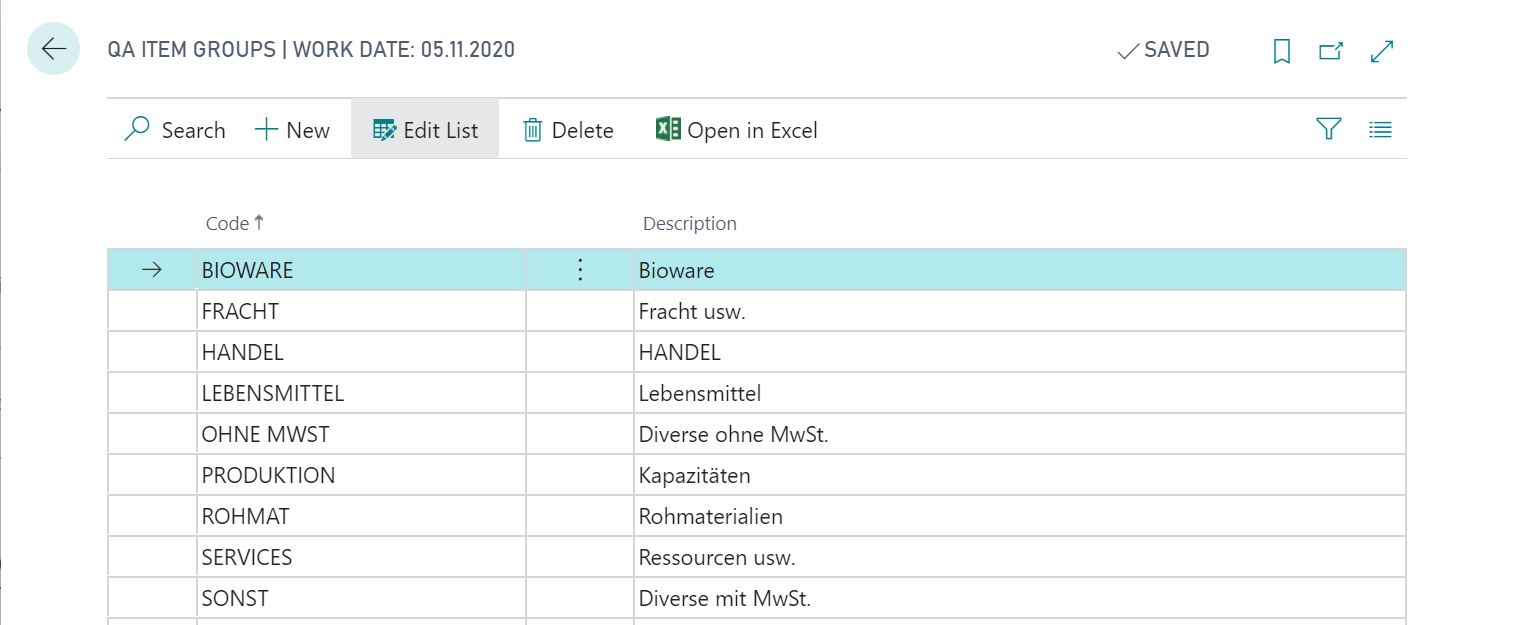Open the list in Excel

pos(737,130)
